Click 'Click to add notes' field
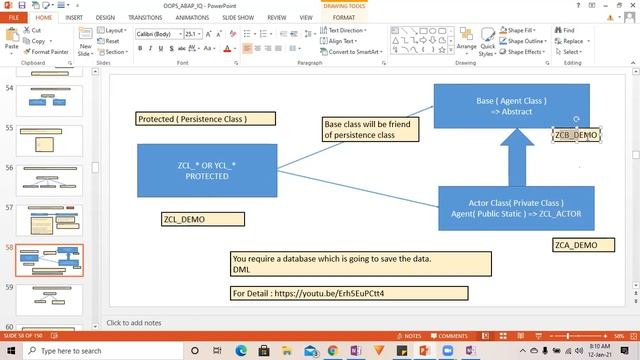This screenshot has height=360, width=640. tap(134, 322)
